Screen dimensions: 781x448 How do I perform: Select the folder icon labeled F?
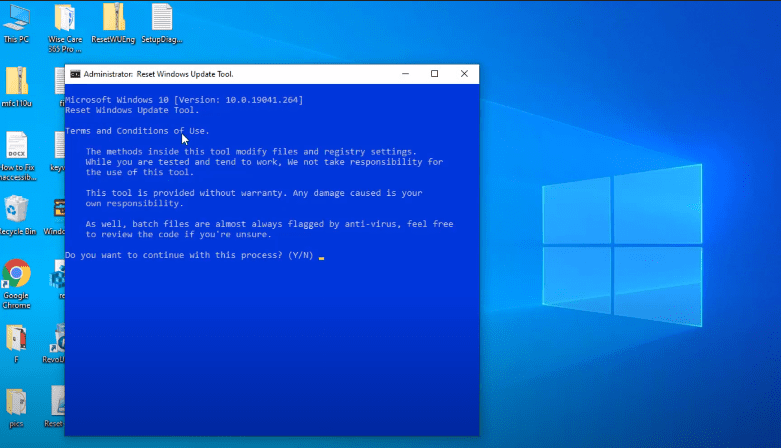tap(16, 344)
